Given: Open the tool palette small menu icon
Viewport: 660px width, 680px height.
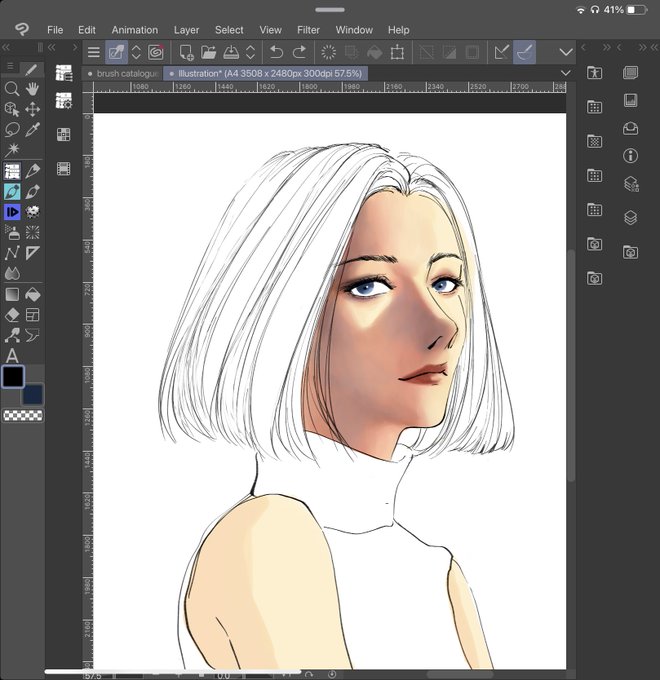Looking at the screenshot, I should tap(10, 66).
